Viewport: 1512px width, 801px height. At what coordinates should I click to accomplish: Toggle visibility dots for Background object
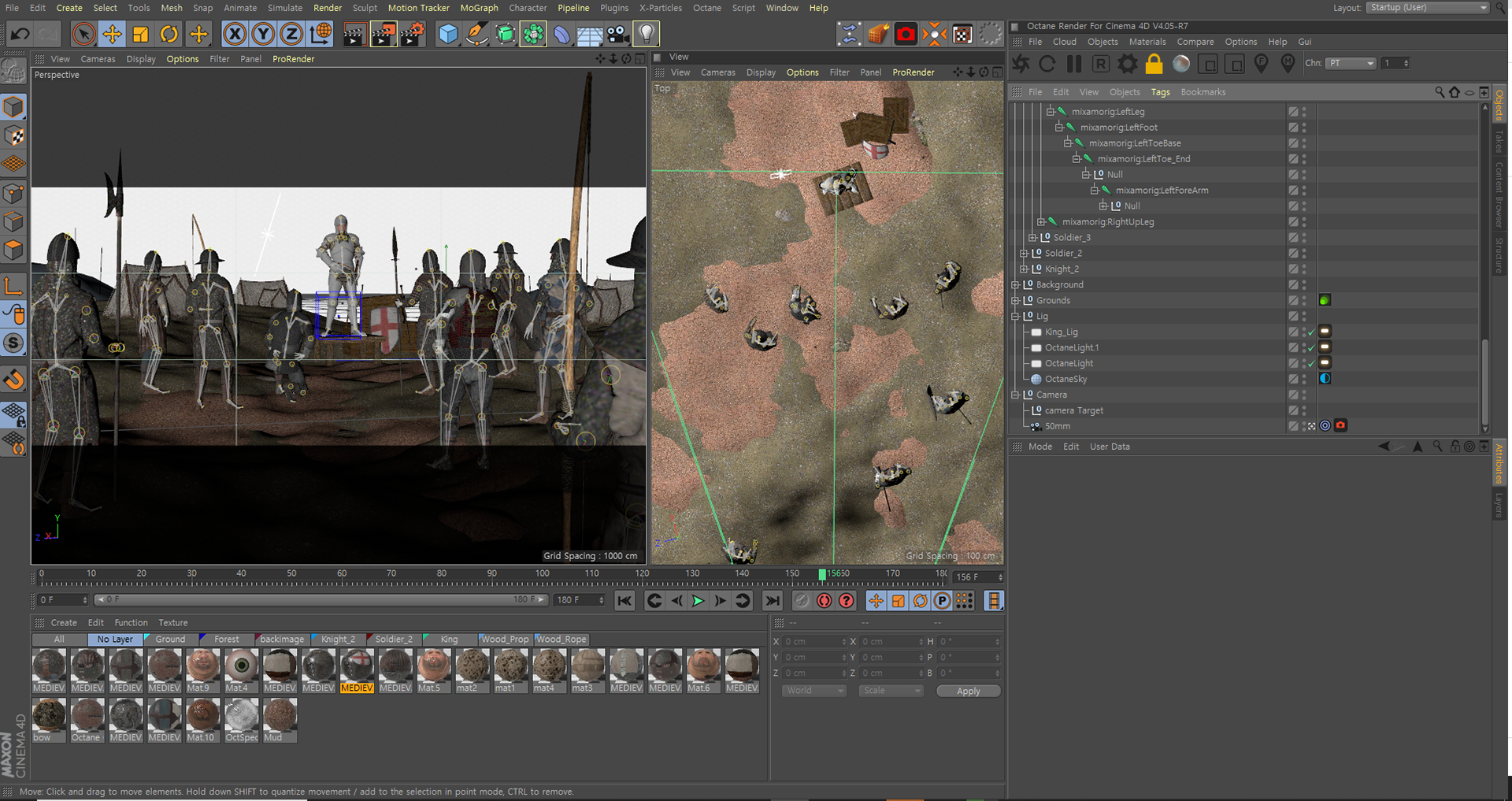1304,285
